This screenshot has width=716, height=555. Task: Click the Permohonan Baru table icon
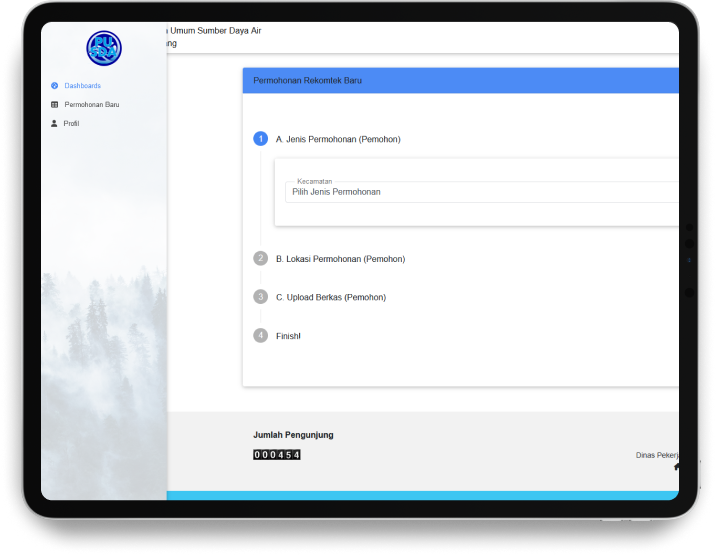tap(54, 104)
